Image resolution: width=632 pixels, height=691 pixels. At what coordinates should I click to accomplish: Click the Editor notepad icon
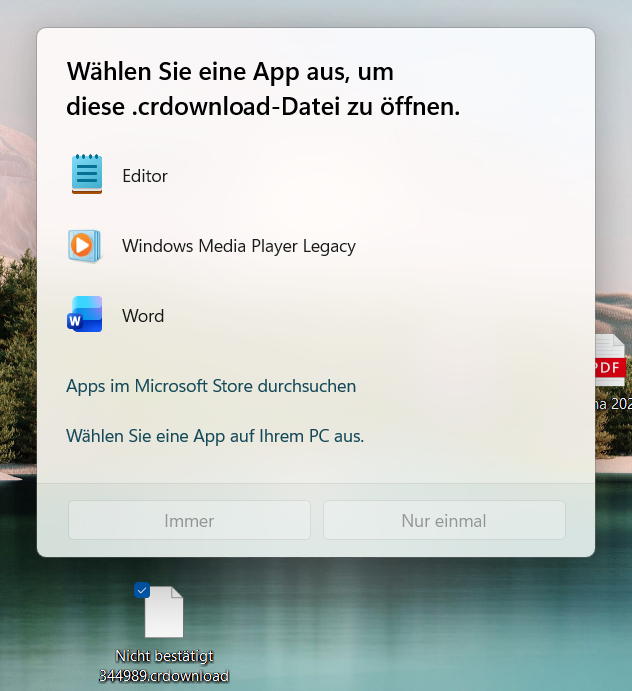(87, 175)
